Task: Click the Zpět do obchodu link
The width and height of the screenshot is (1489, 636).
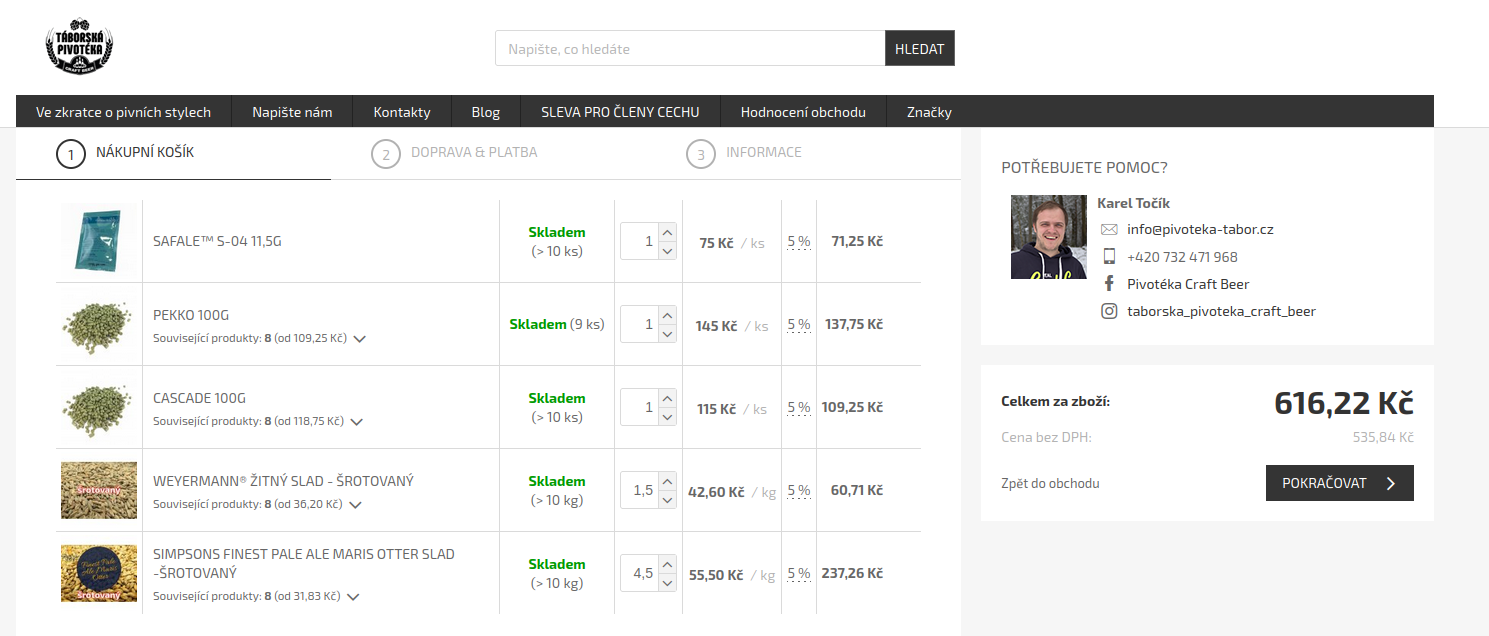Action: pyautogui.click(x=1050, y=483)
